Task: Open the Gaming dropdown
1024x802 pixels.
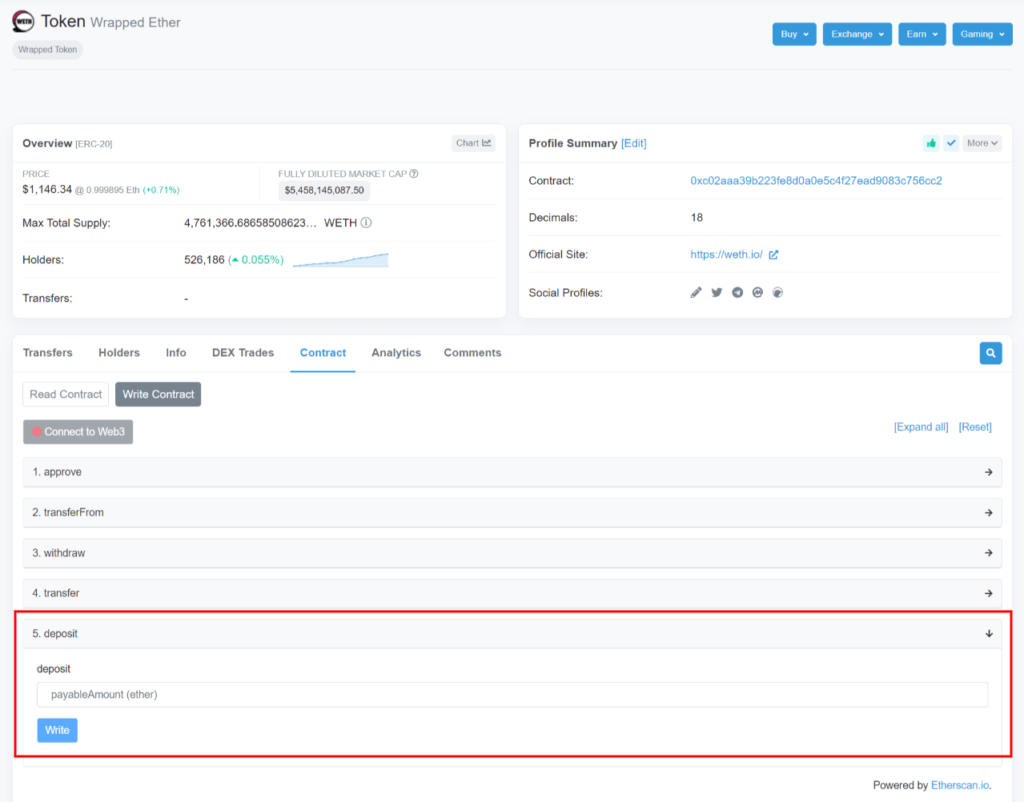Action: (x=982, y=34)
